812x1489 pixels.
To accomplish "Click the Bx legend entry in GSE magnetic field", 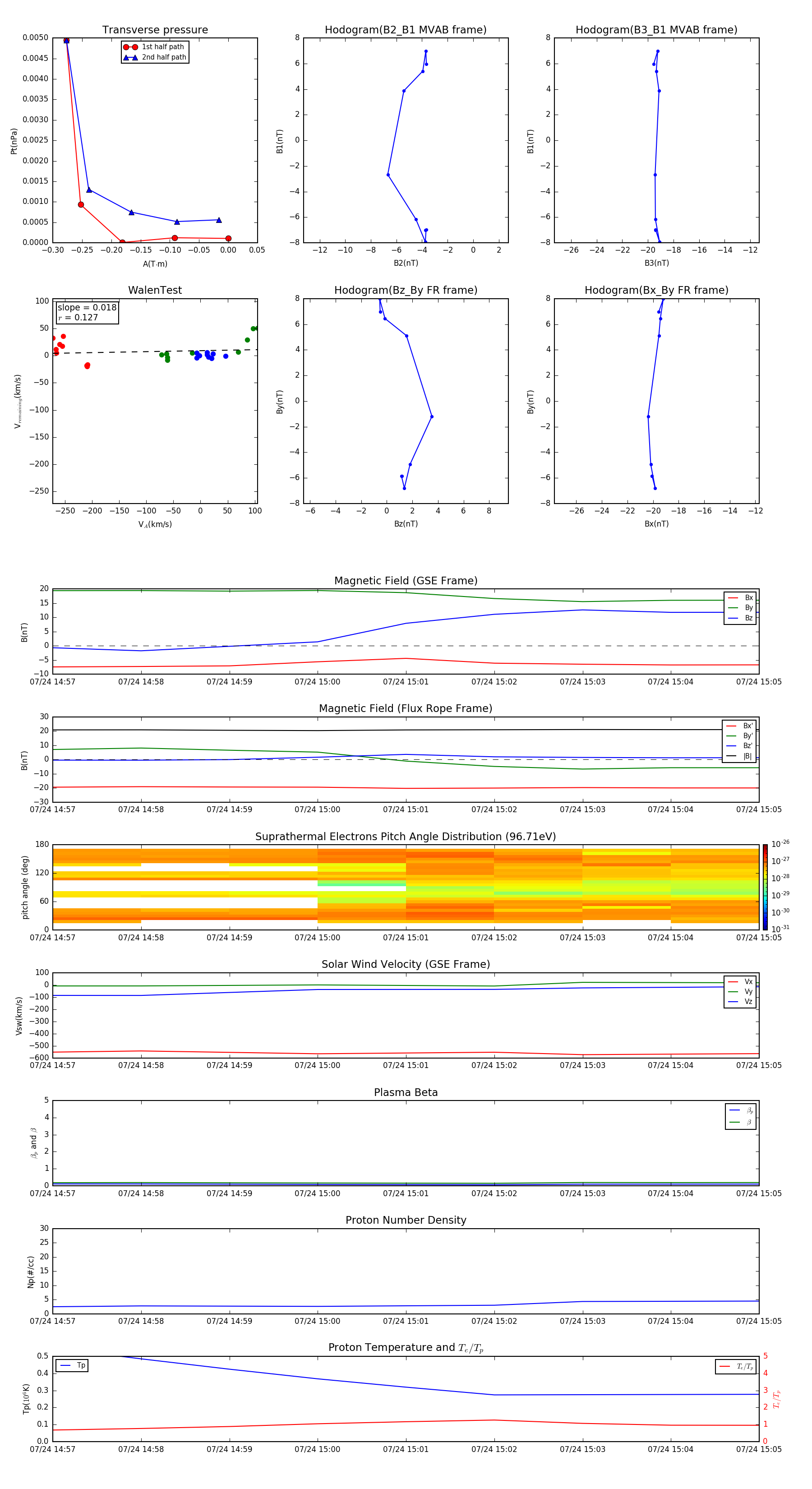I will (x=740, y=598).
